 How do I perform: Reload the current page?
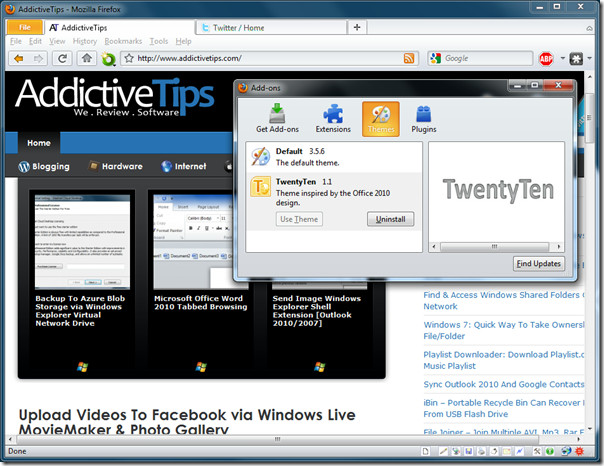62,59
